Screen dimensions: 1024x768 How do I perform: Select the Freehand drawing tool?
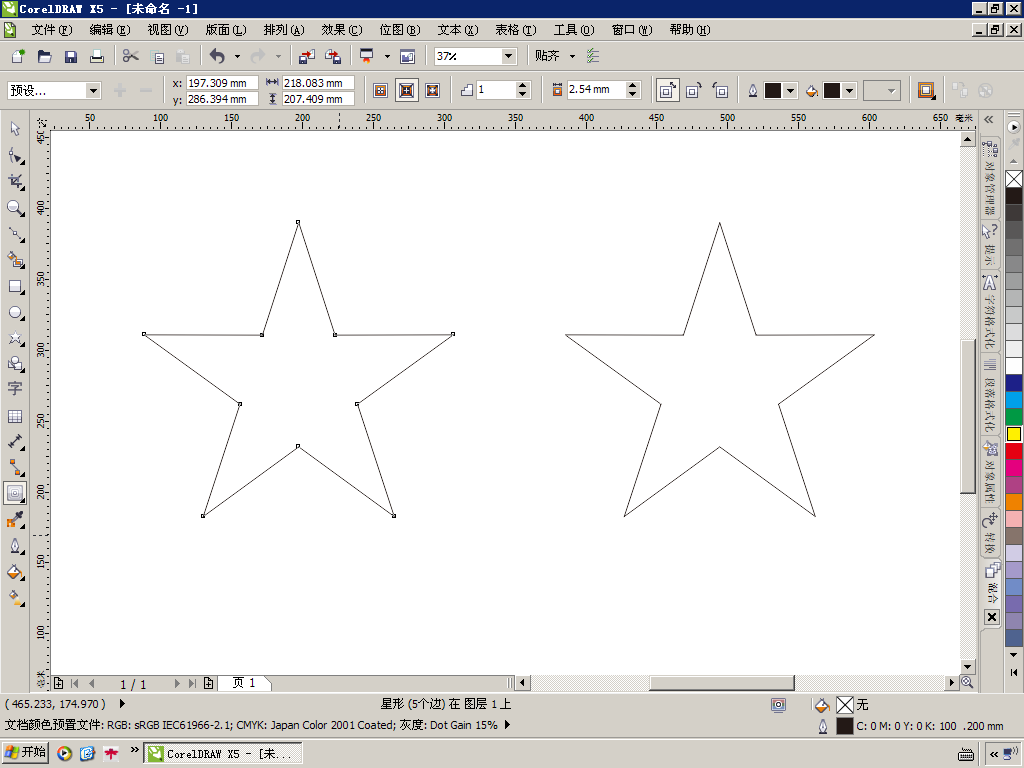(x=15, y=234)
